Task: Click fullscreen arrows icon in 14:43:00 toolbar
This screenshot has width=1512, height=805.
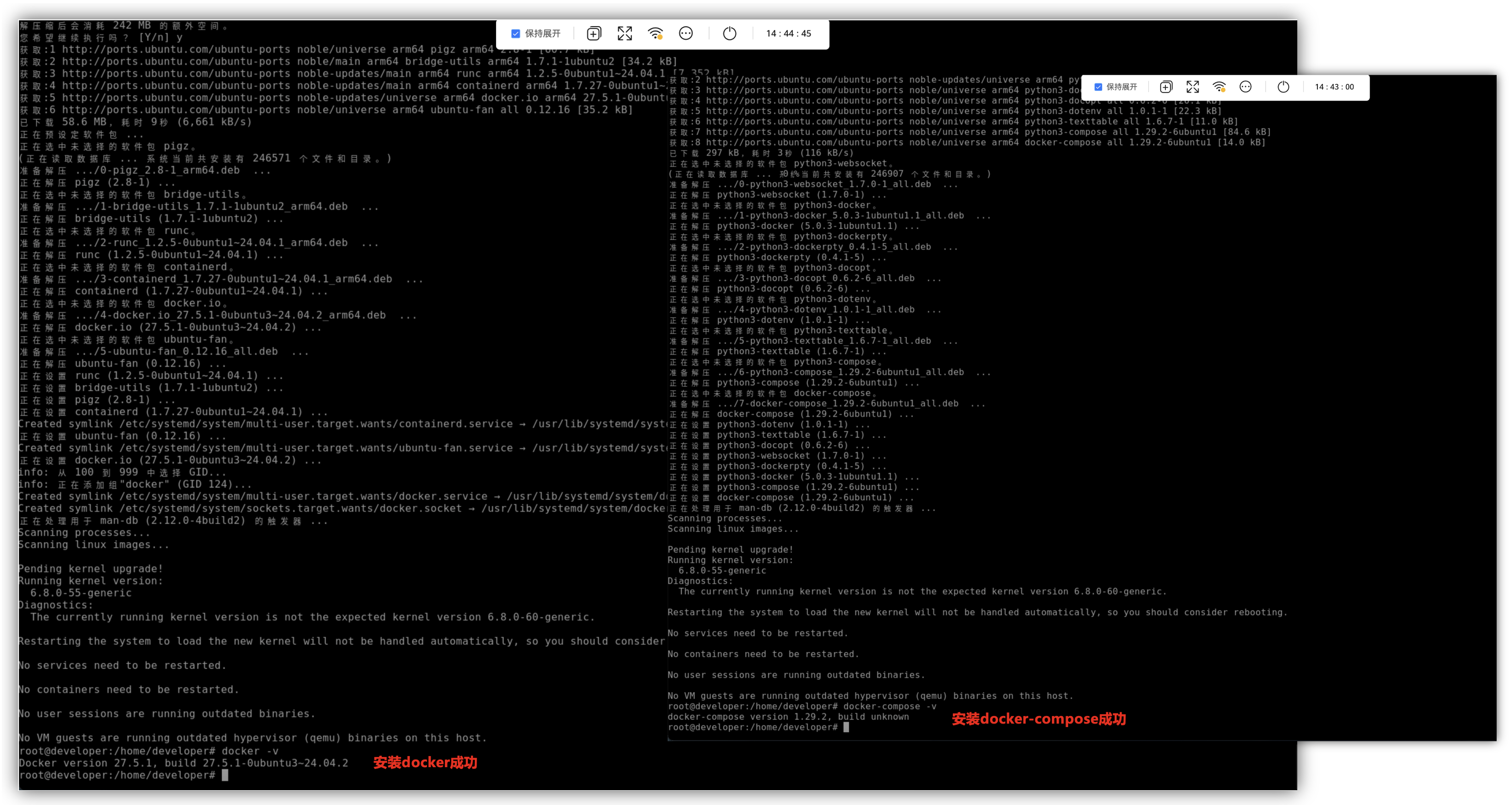Action: 1193,87
